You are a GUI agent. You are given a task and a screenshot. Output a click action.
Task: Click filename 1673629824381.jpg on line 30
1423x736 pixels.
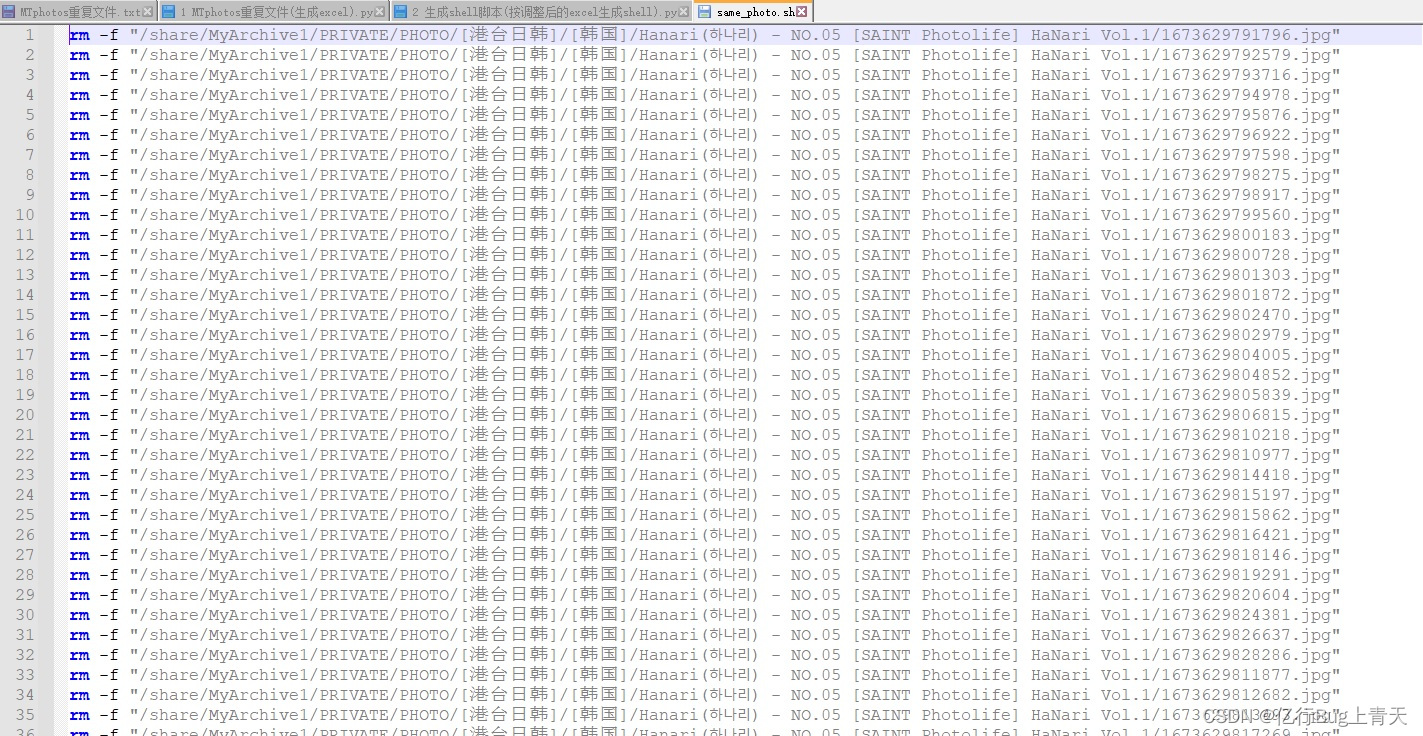click(1246, 615)
